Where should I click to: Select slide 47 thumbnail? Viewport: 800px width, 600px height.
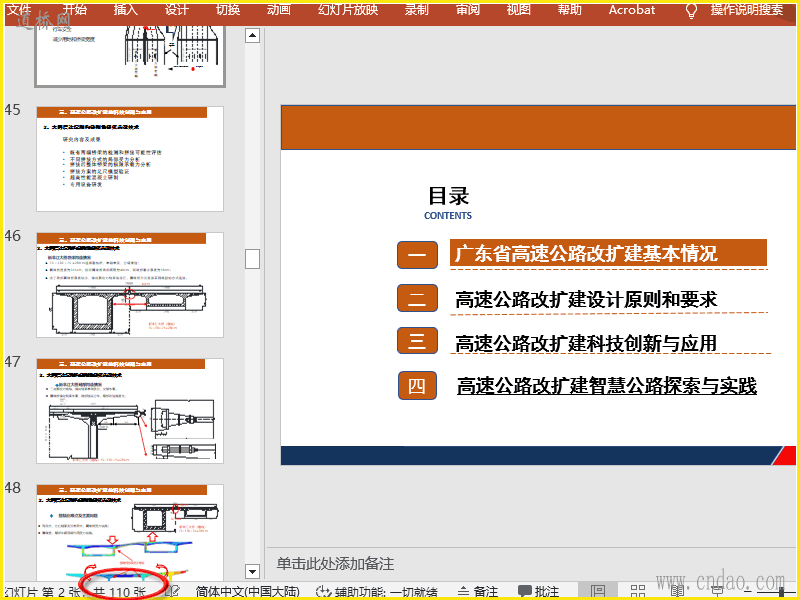130,411
